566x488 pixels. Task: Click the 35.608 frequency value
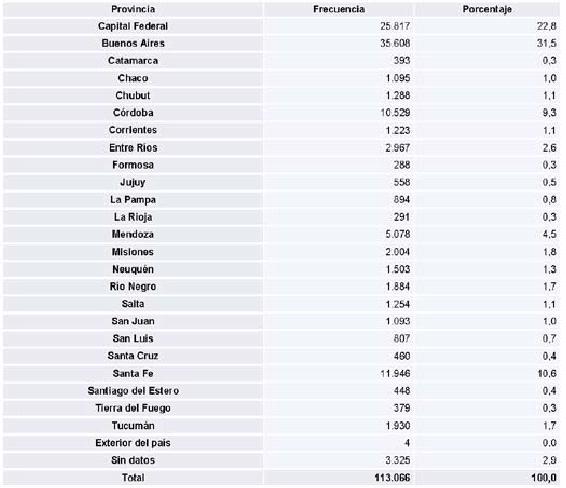[x=395, y=43]
